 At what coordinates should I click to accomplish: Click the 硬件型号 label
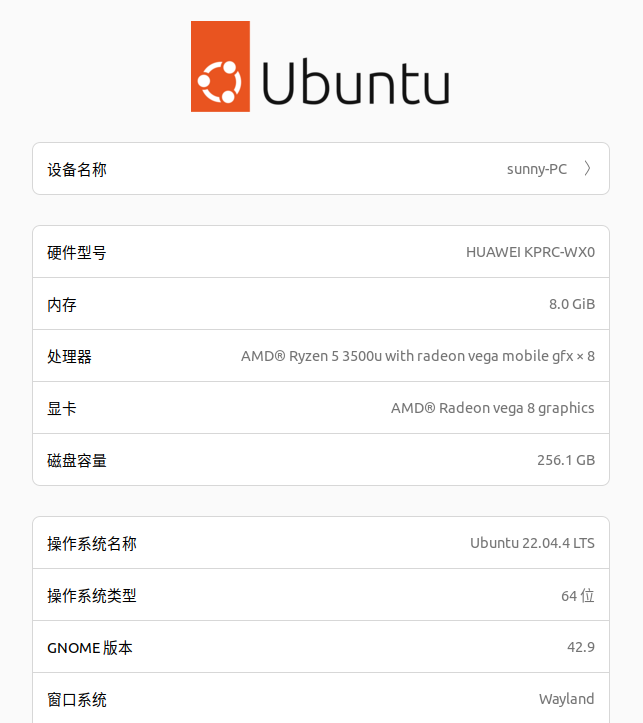click(x=77, y=253)
